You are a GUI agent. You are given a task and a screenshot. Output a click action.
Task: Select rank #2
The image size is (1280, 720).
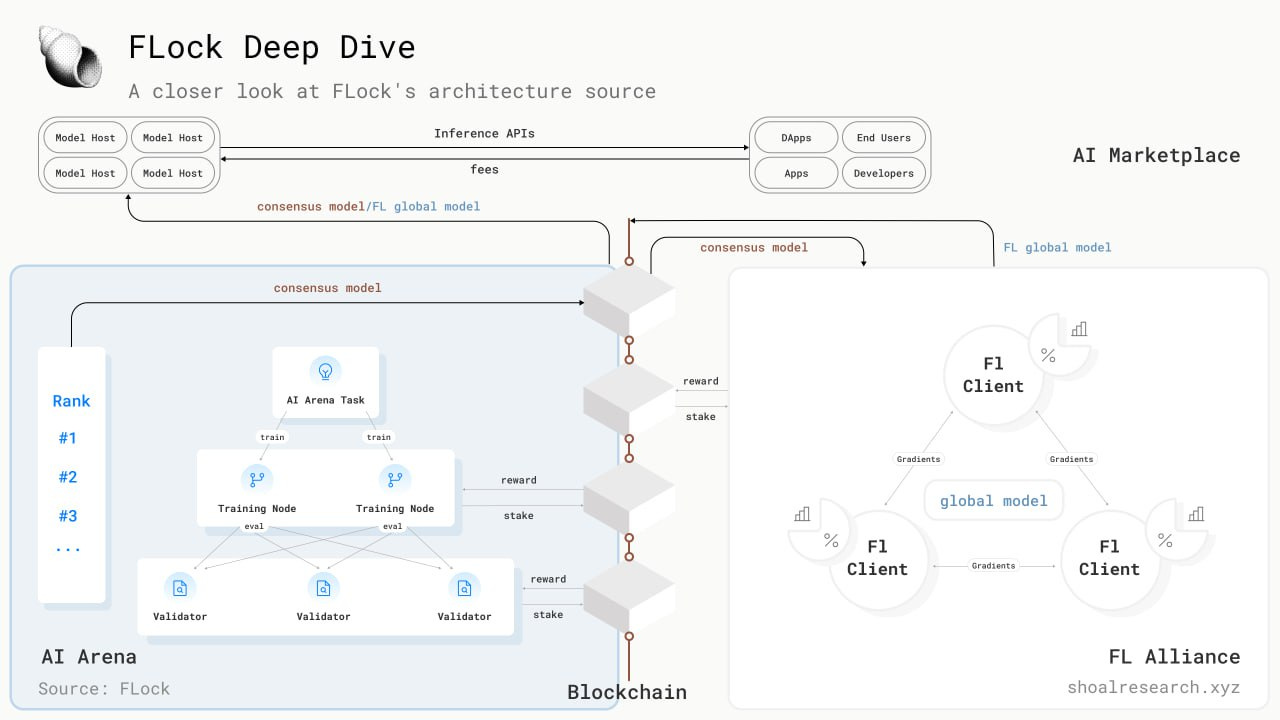click(x=67, y=477)
